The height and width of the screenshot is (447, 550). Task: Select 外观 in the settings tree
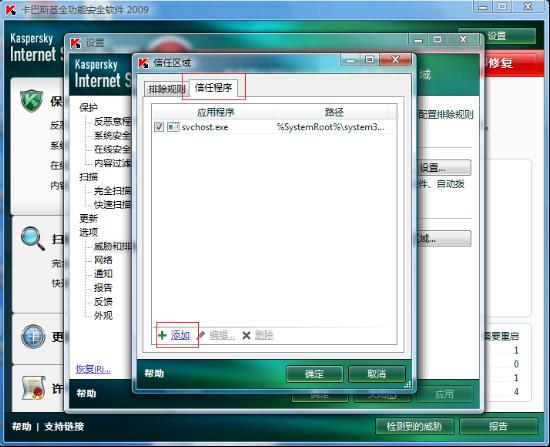[103, 315]
